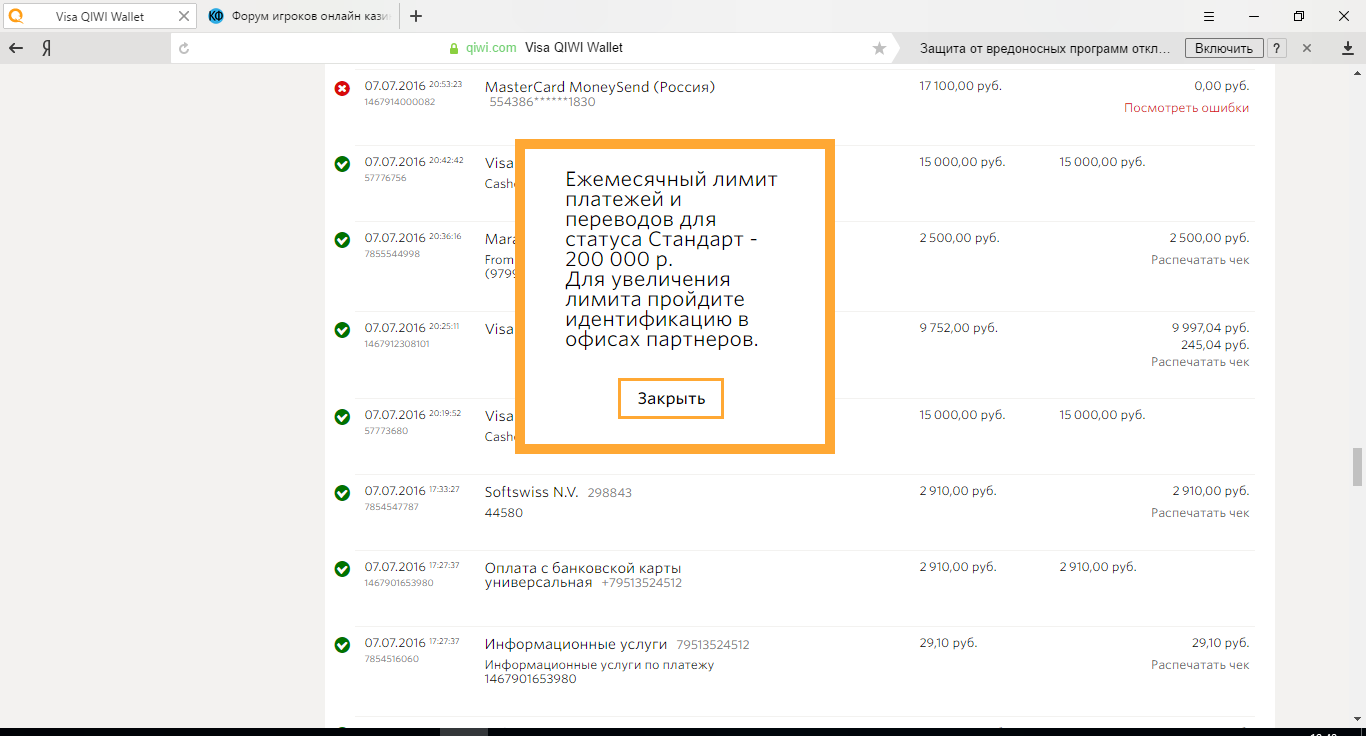1366x736 pixels.
Task: Go back using the arrow button
Action: click(x=16, y=48)
